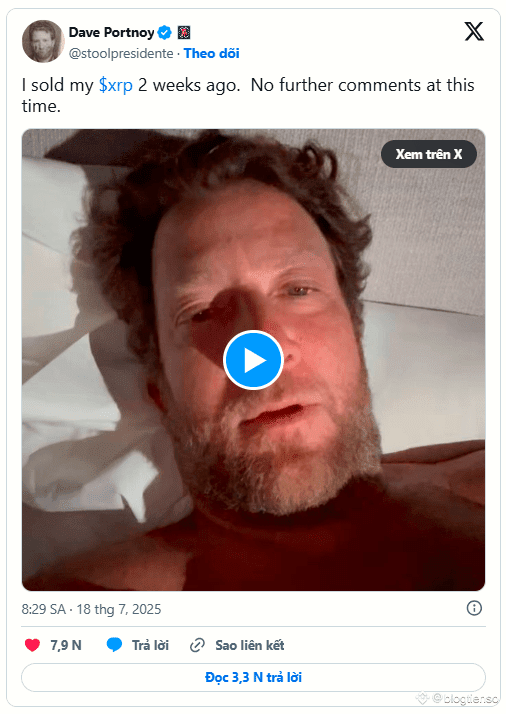Like the tweet with the heart icon
This screenshot has height=714, width=506.
tap(32, 645)
